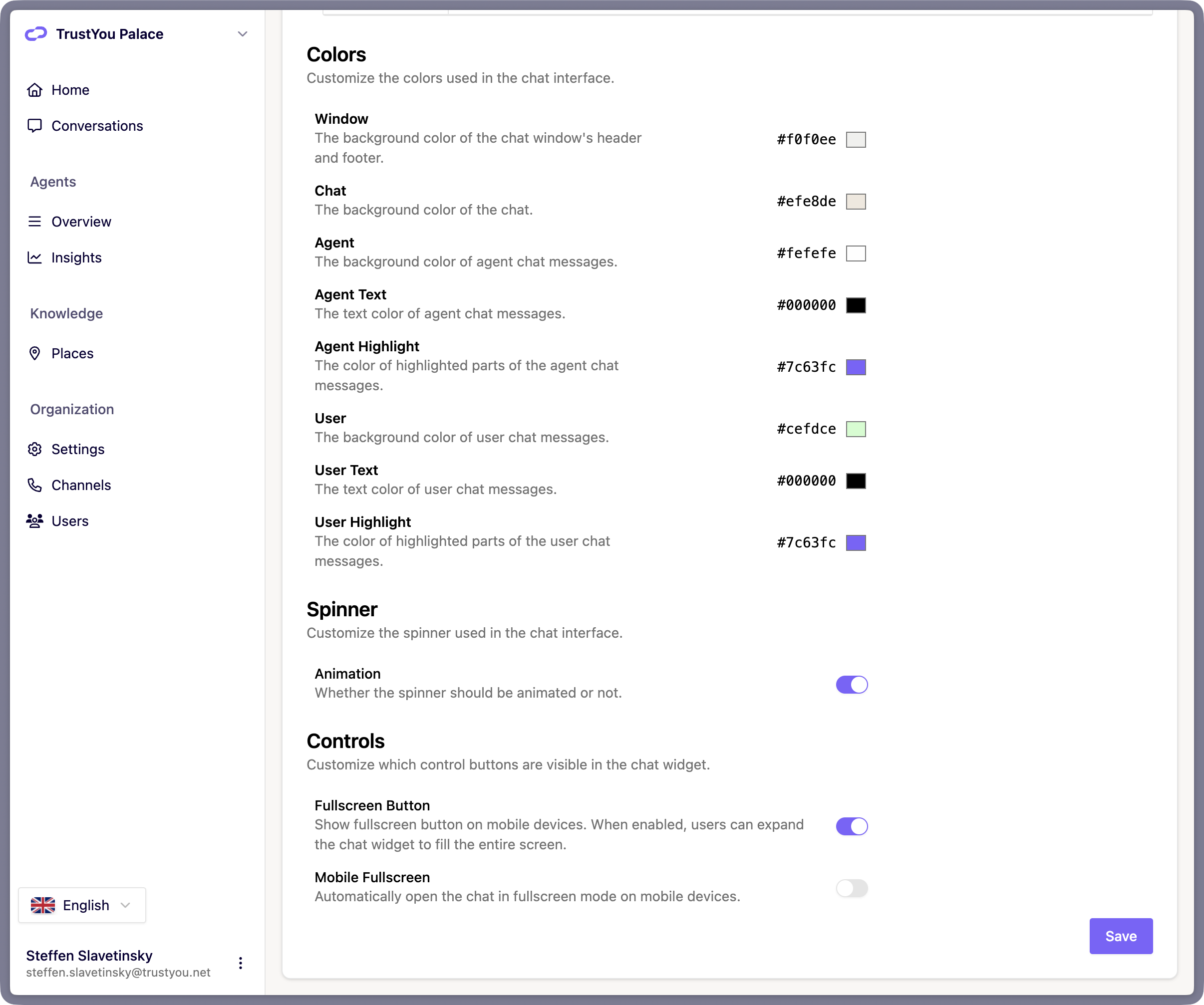Click the User hex value #cefdce
Image resolution: width=1204 pixels, height=1005 pixels.
(x=806, y=429)
